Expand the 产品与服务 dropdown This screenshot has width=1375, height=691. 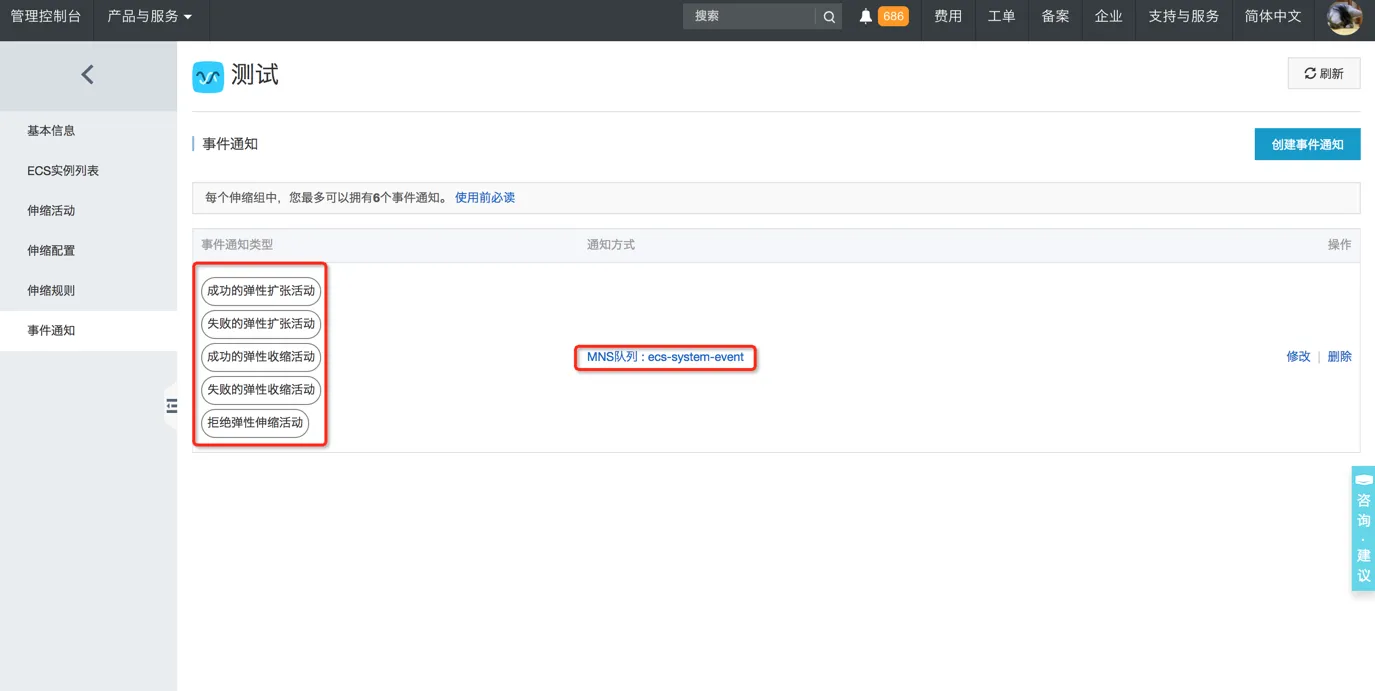click(x=150, y=16)
